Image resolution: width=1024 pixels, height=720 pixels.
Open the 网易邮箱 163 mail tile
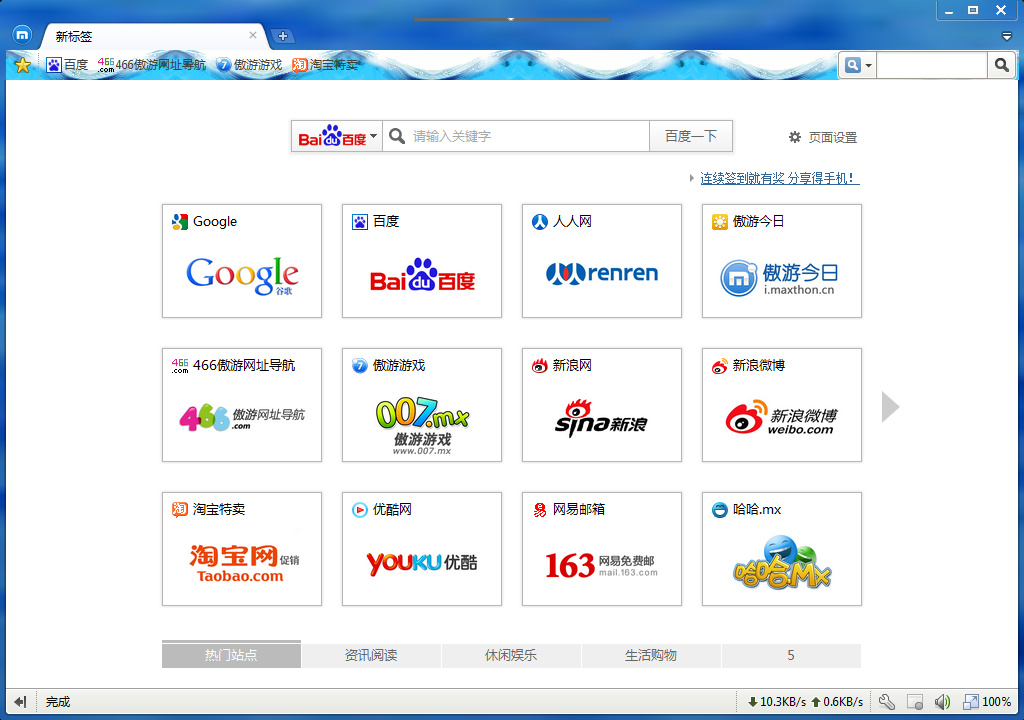pos(601,549)
